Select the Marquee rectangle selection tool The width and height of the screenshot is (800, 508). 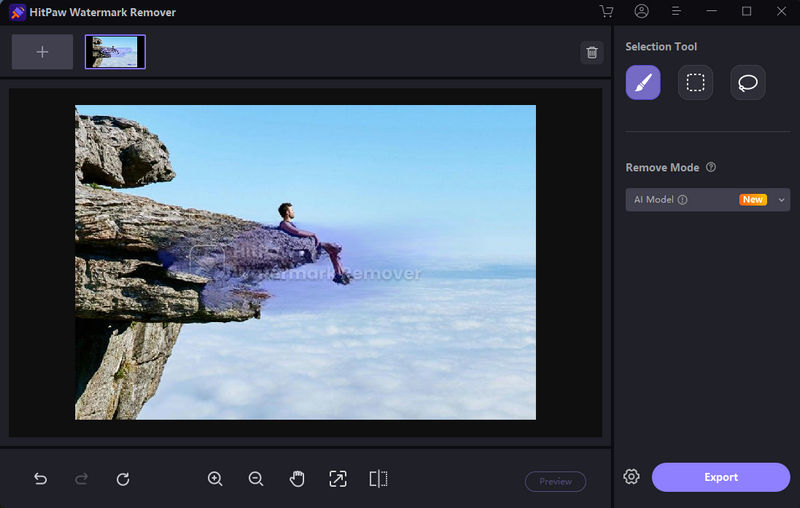[695, 83]
